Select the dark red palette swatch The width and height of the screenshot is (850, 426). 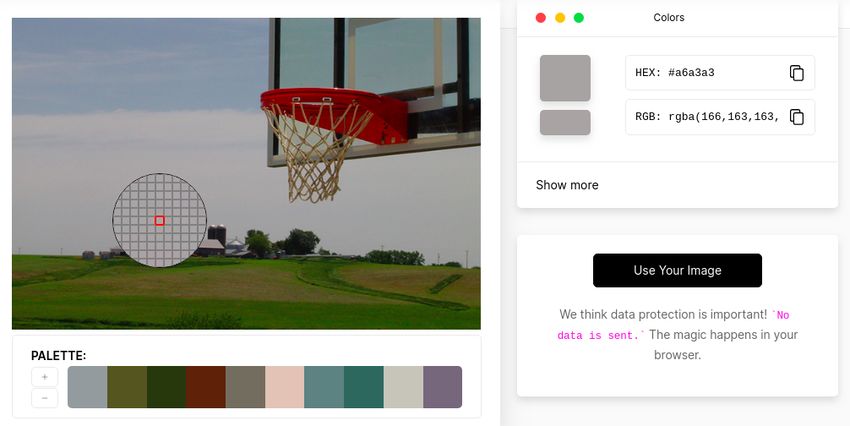(206, 387)
